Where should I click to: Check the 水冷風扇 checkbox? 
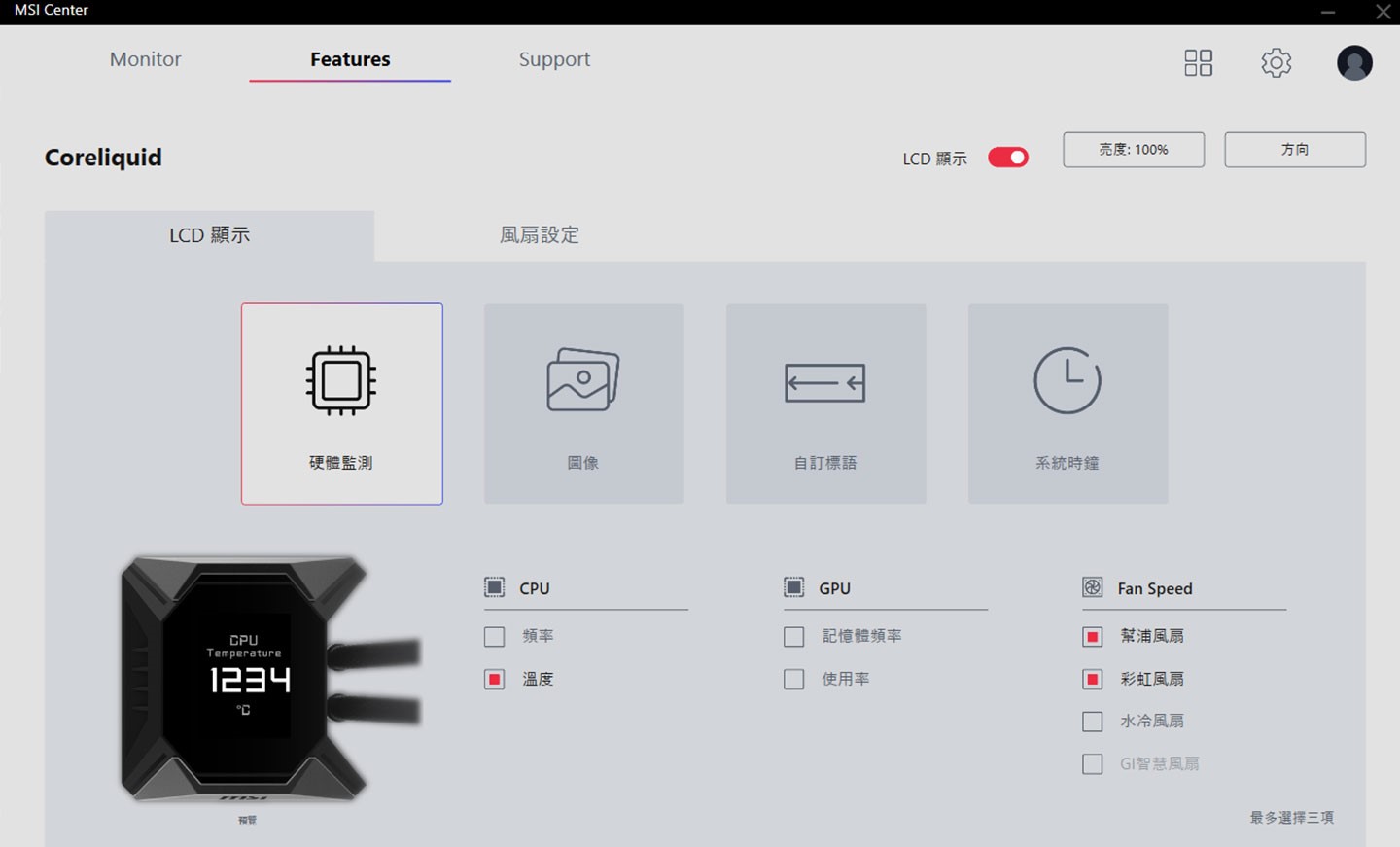point(1093,722)
